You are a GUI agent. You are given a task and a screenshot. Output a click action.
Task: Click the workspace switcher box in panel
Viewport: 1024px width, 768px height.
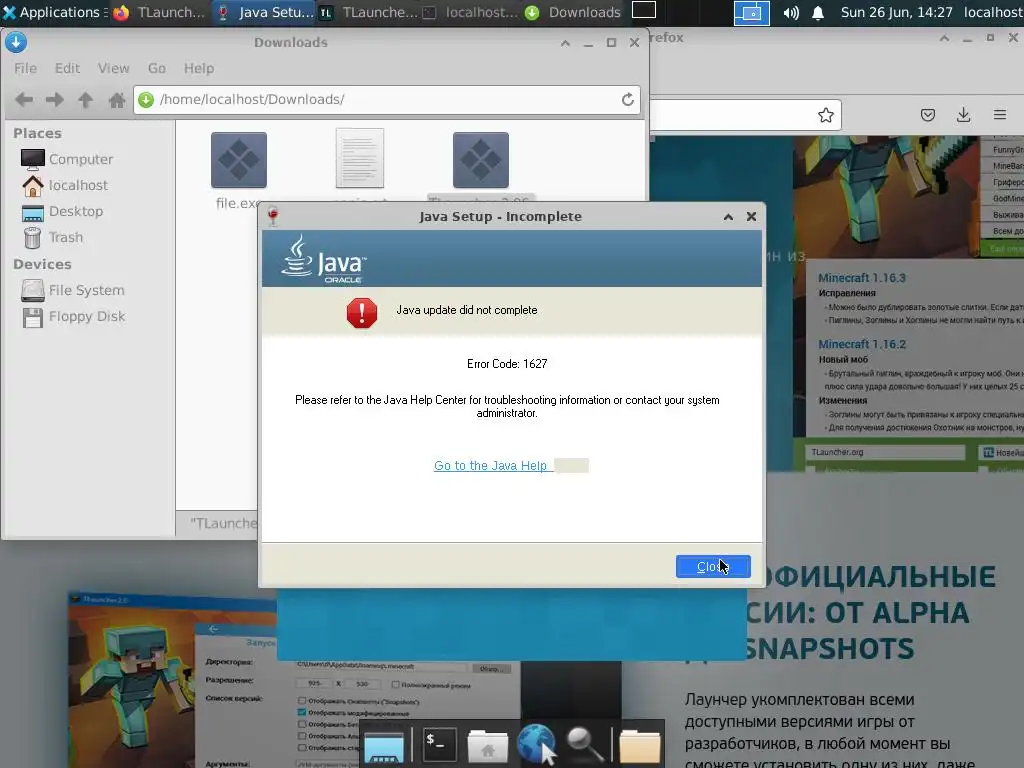(643, 10)
